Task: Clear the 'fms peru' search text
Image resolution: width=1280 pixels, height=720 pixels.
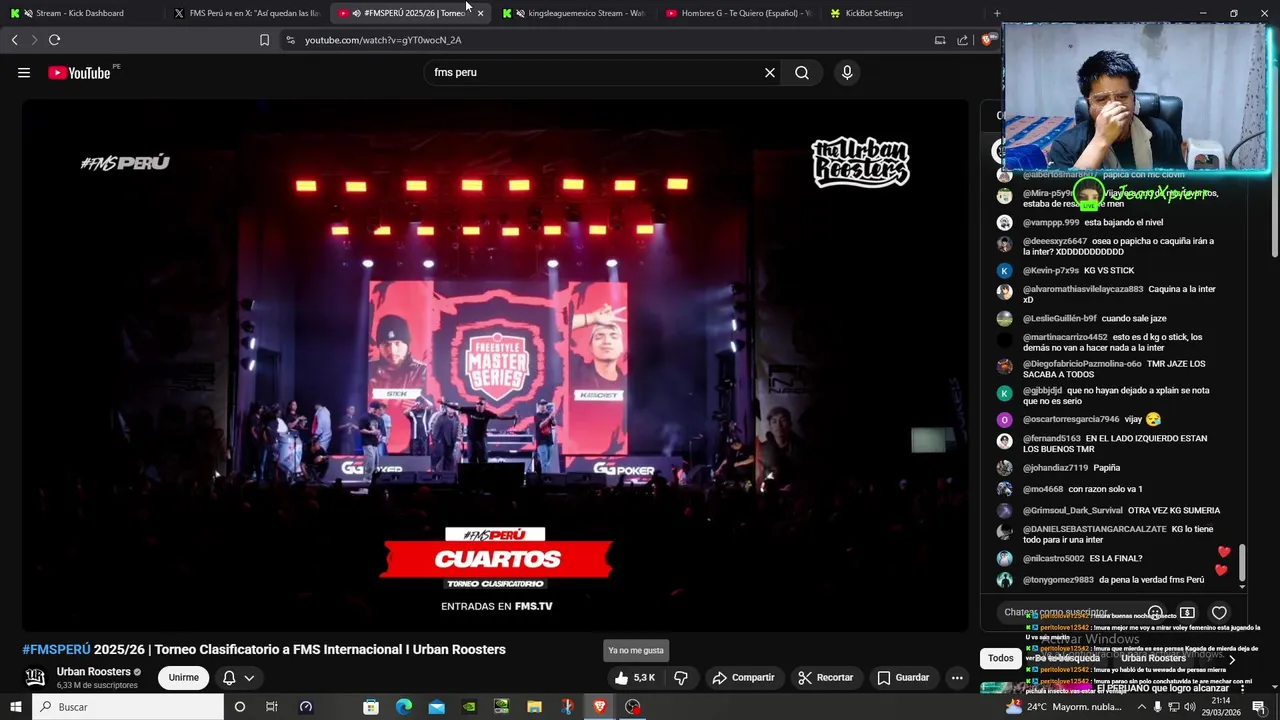Action: pyautogui.click(x=770, y=72)
